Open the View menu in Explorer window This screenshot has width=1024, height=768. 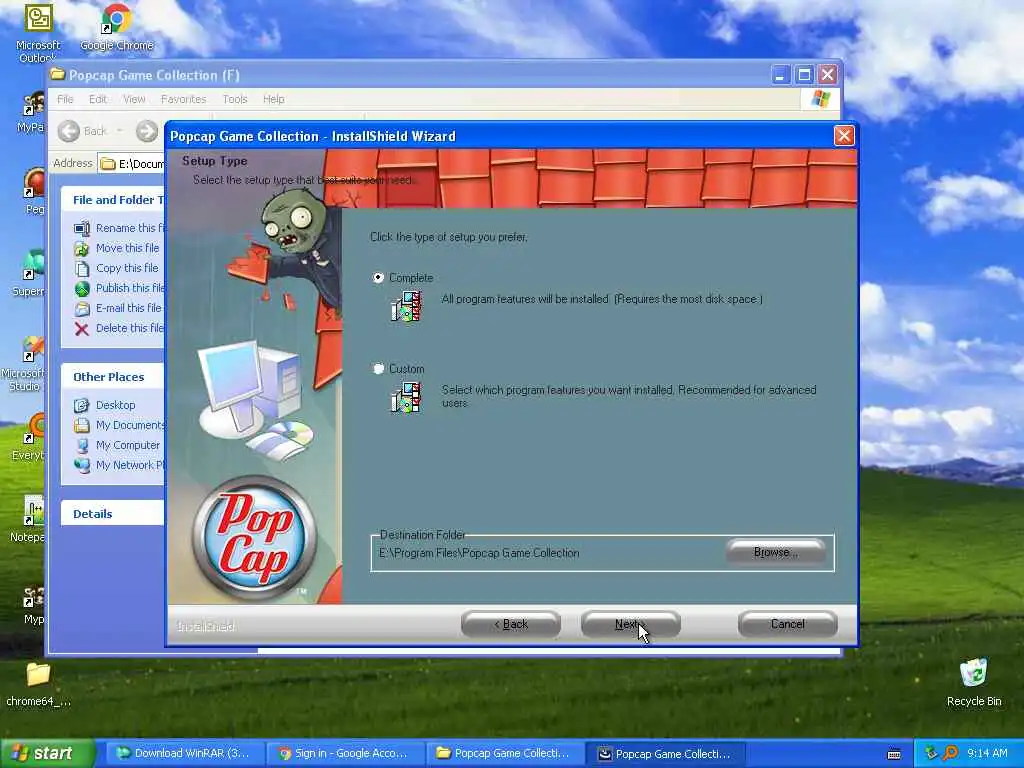pos(134,99)
